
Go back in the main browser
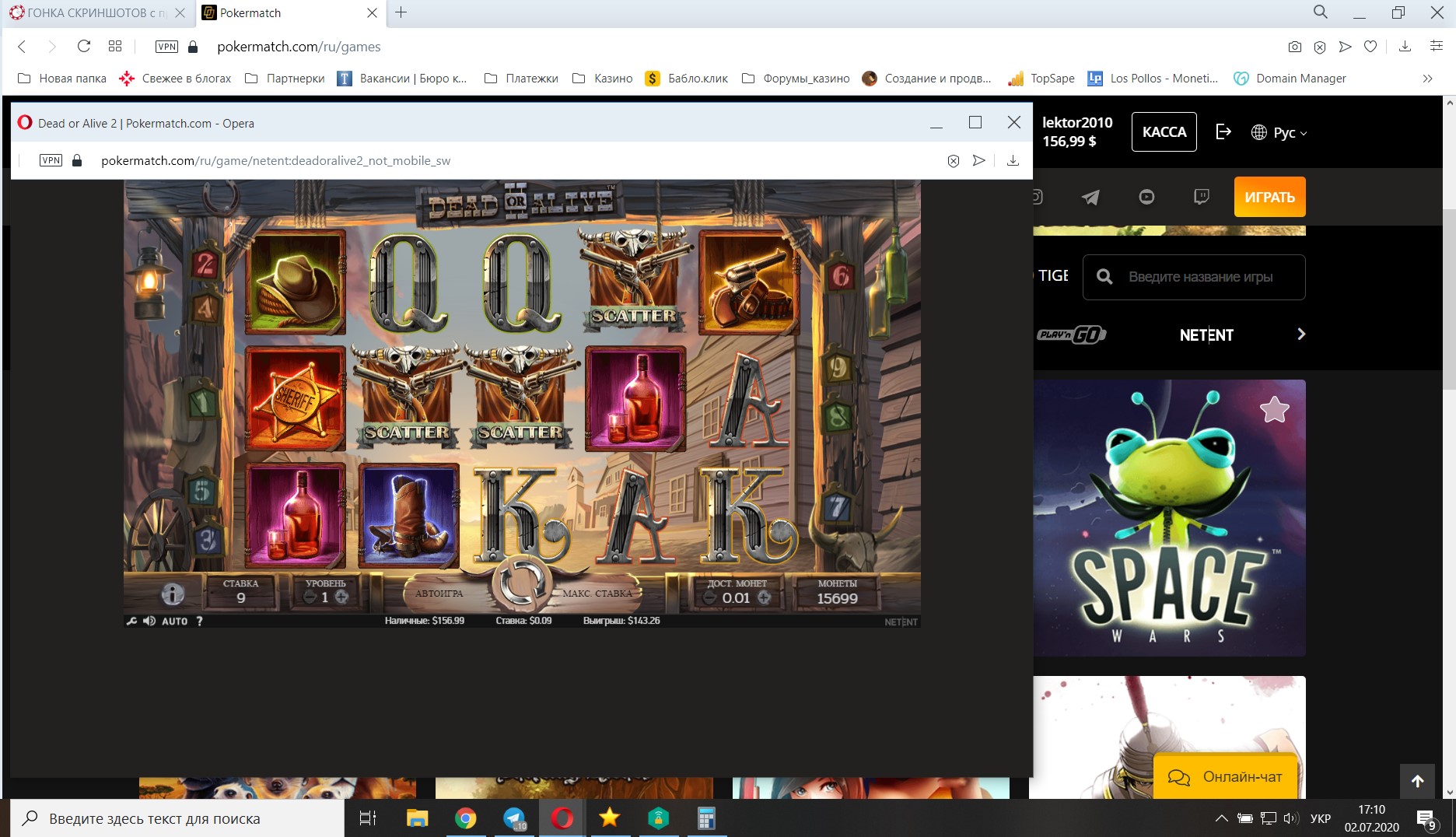tap(22, 47)
